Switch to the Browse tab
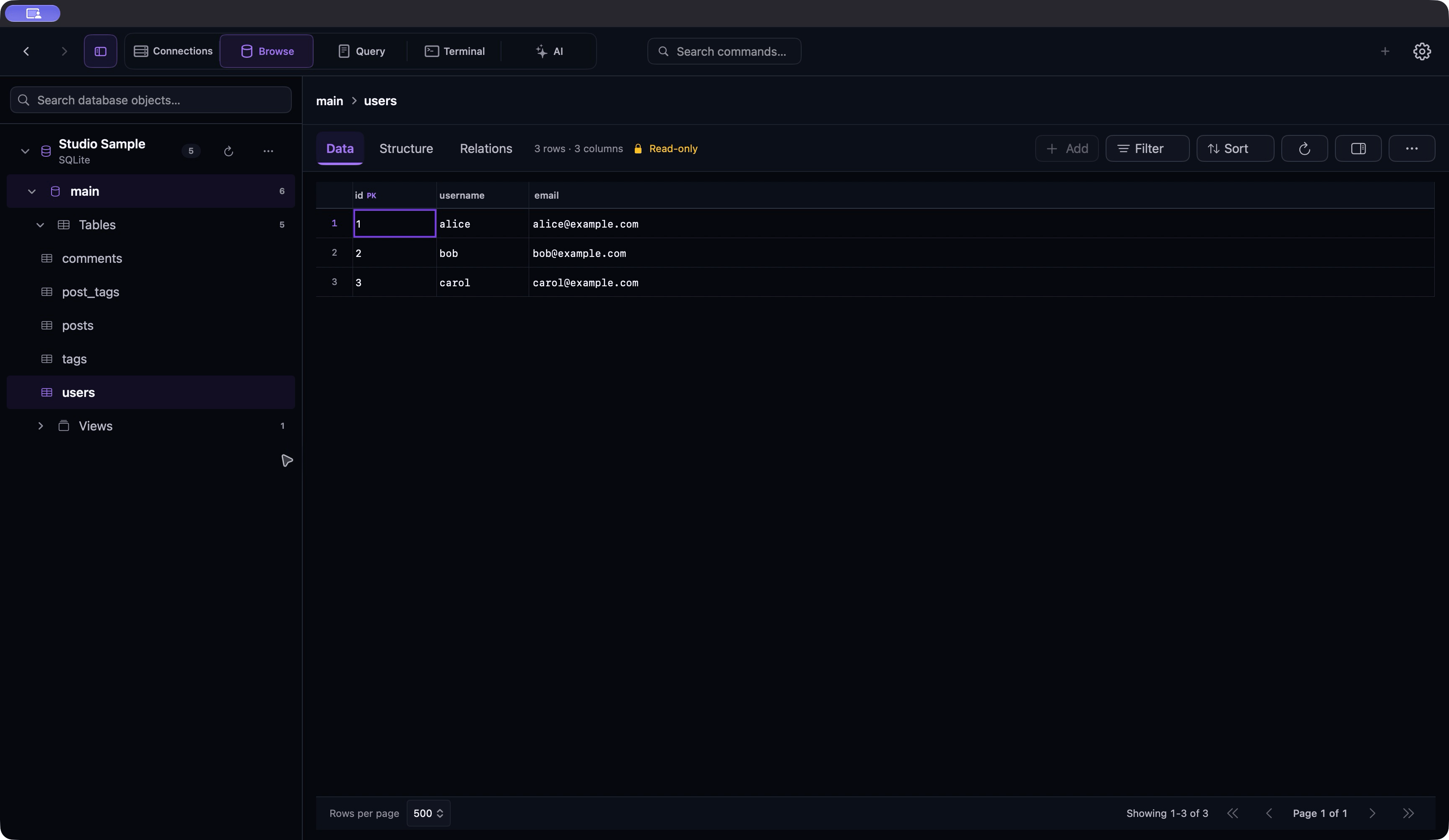The height and width of the screenshot is (840, 1449). point(267,51)
